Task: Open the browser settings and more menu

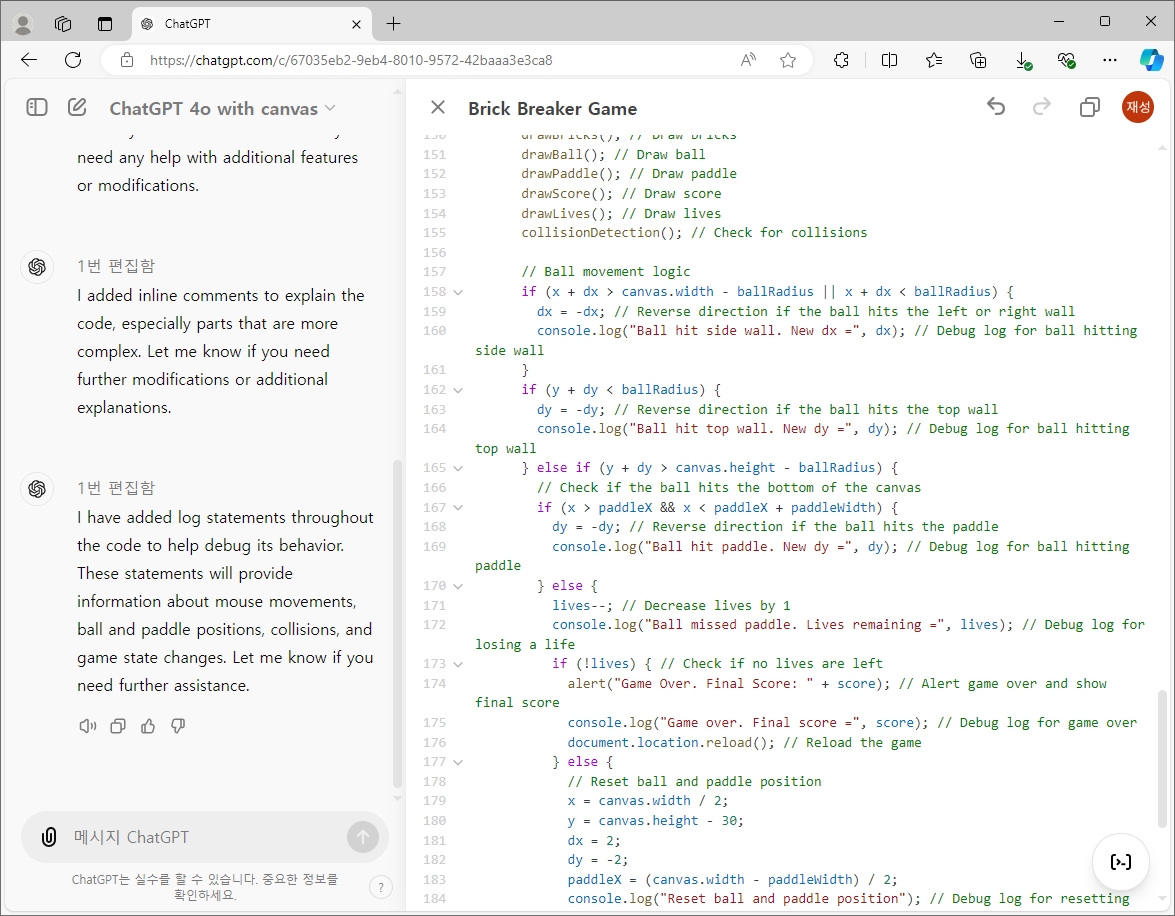Action: [1110, 60]
